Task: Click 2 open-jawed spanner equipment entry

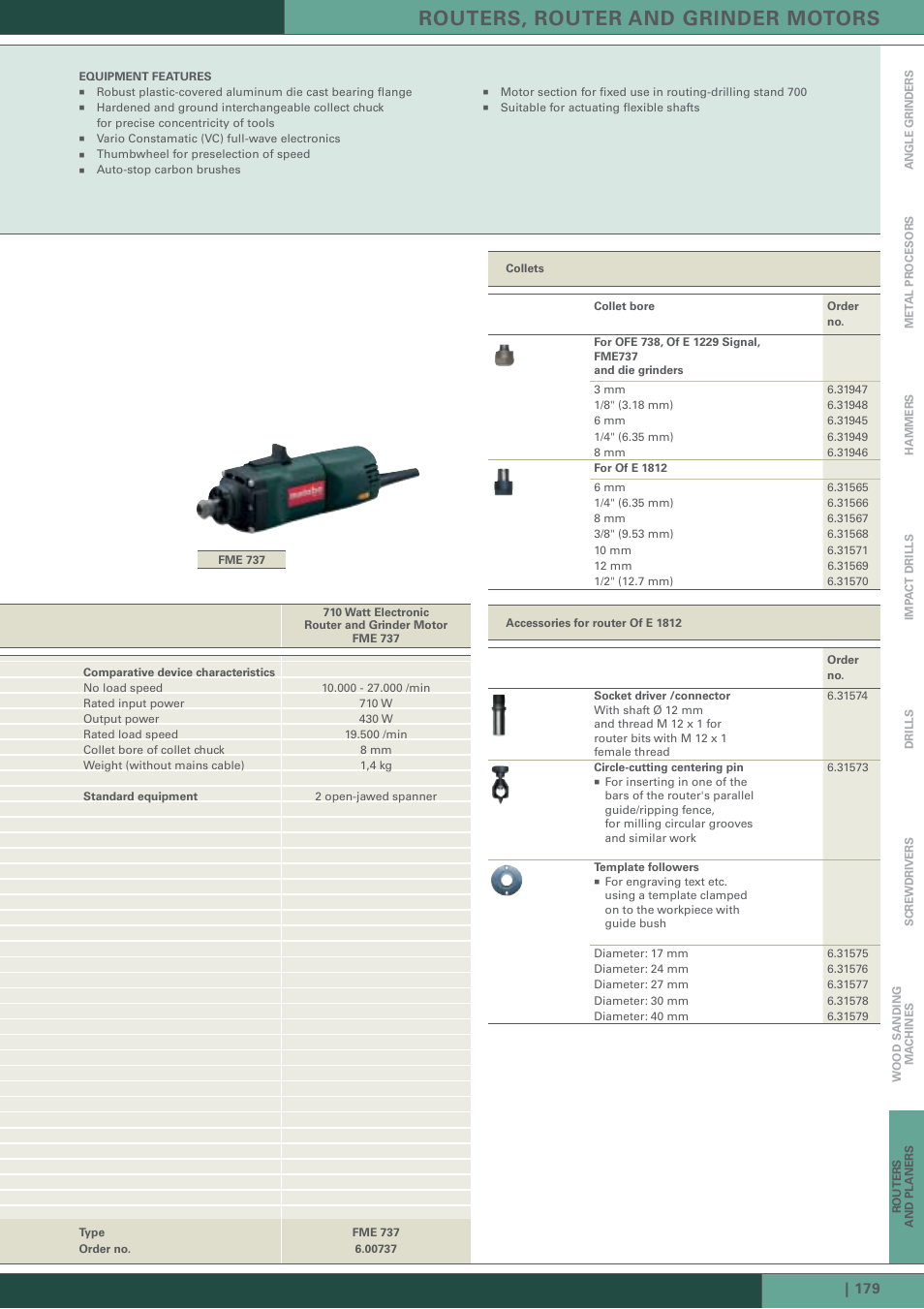Action: click(x=376, y=796)
